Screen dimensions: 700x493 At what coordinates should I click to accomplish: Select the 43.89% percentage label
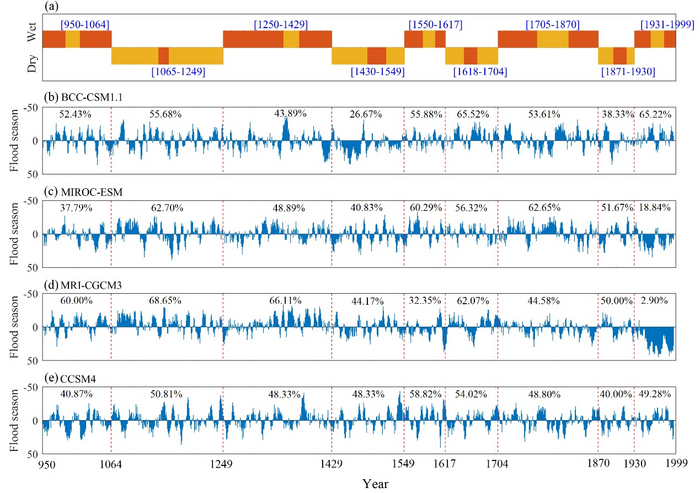(x=290, y=113)
